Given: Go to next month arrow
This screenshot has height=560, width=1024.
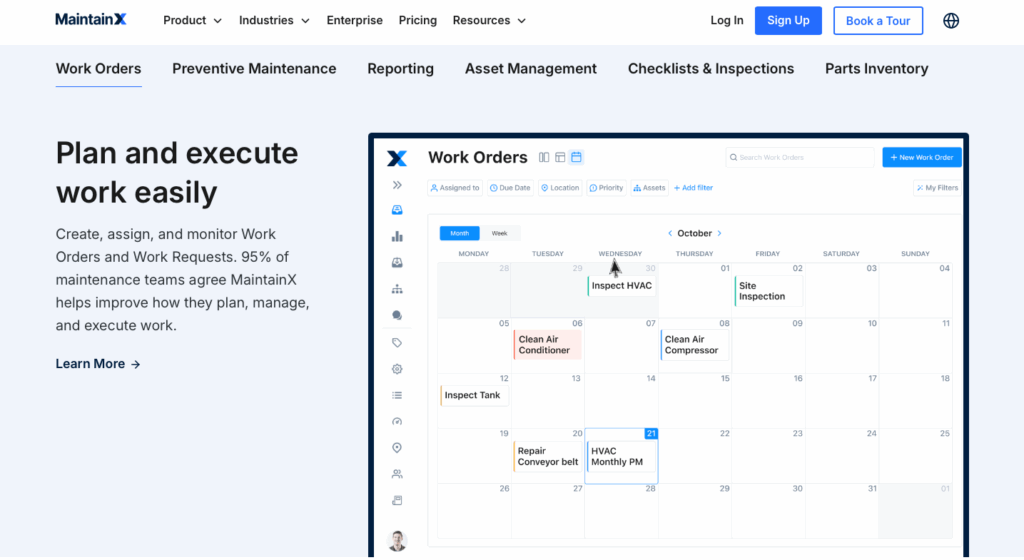Looking at the screenshot, I should [720, 233].
